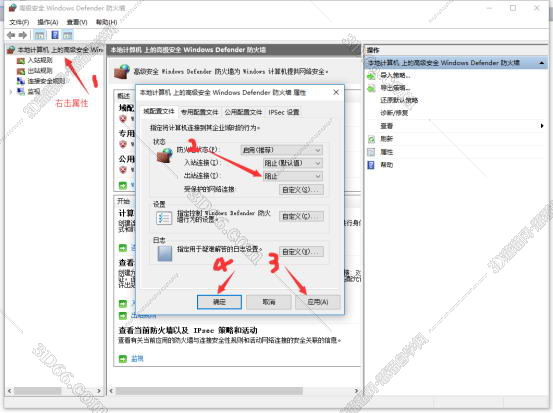The image size is (553, 413).
Task: Click the 刷新 icon in the Actions pane
Action: tap(371, 139)
